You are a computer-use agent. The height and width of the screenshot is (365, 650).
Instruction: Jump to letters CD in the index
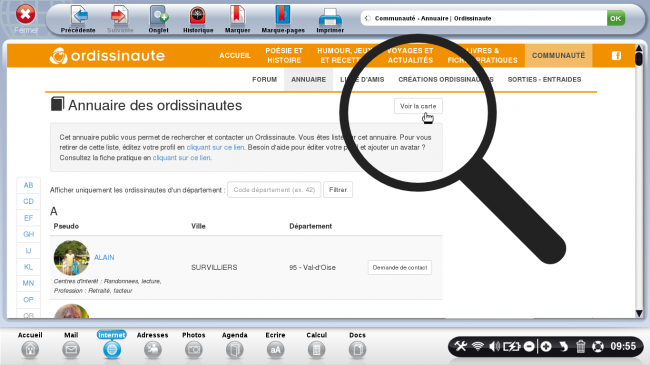(x=28, y=201)
